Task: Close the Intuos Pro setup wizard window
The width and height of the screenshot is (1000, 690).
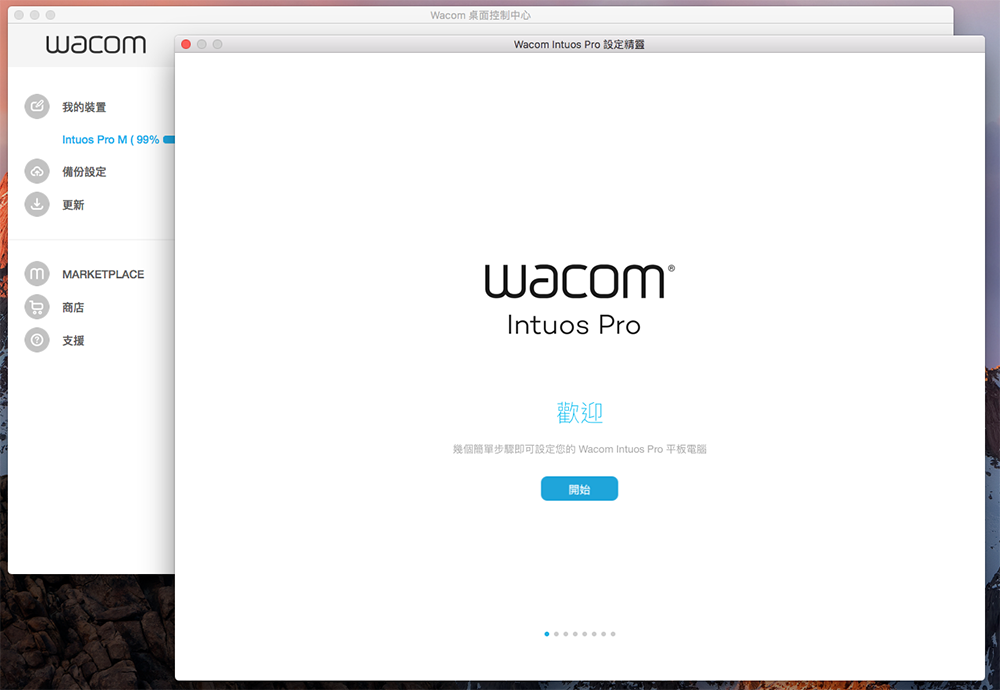Action: coord(186,44)
